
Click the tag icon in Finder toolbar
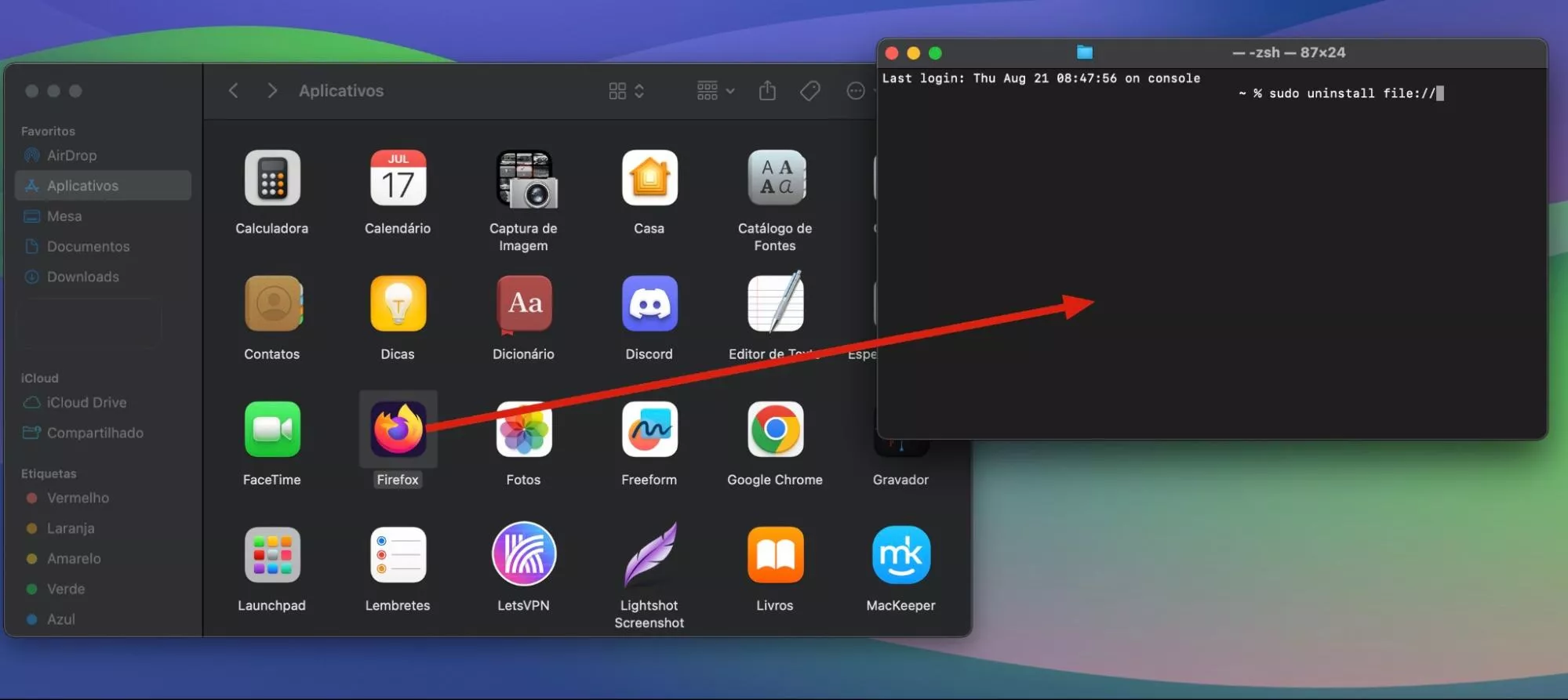(x=809, y=91)
